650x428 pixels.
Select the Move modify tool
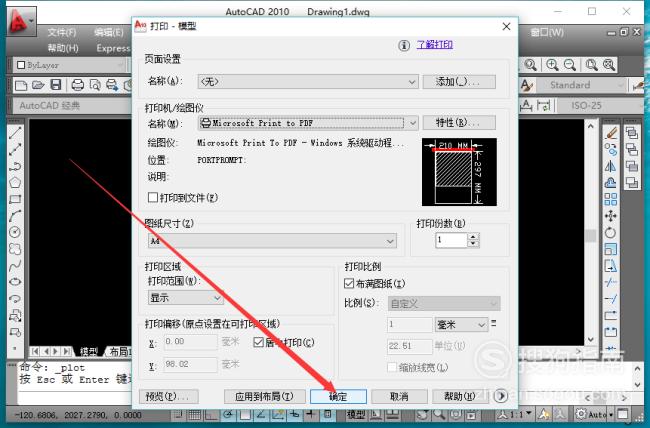coord(611,216)
